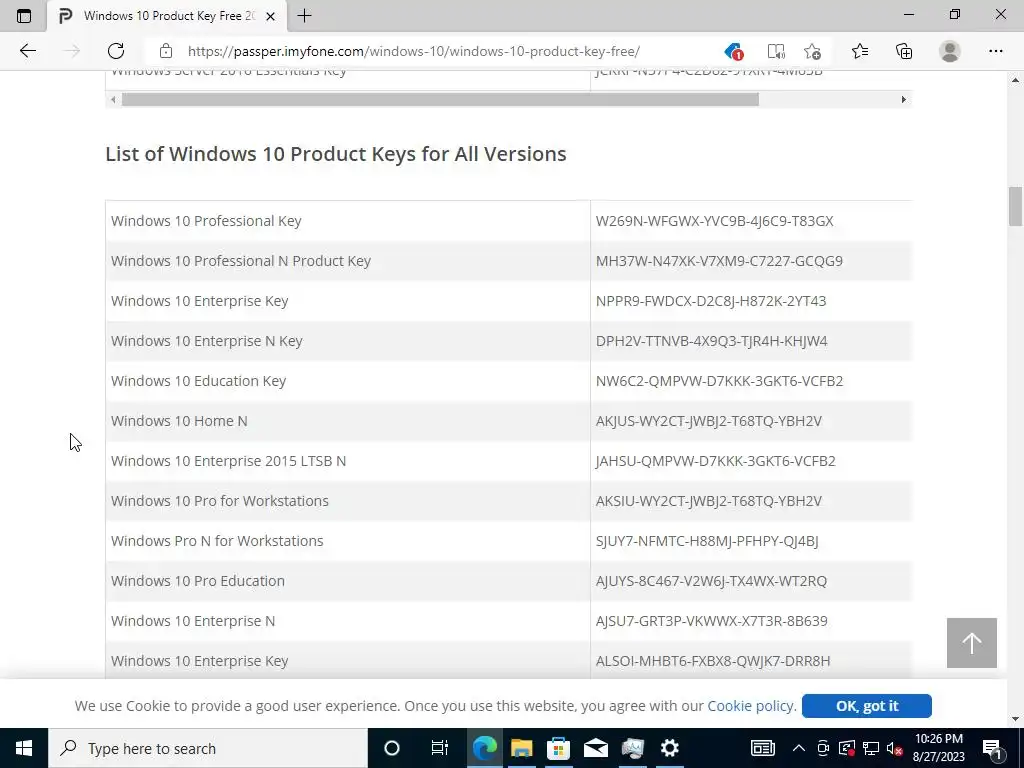Open Microsoft Store from the taskbar
The height and width of the screenshot is (768, 1024).
[558, 748]
